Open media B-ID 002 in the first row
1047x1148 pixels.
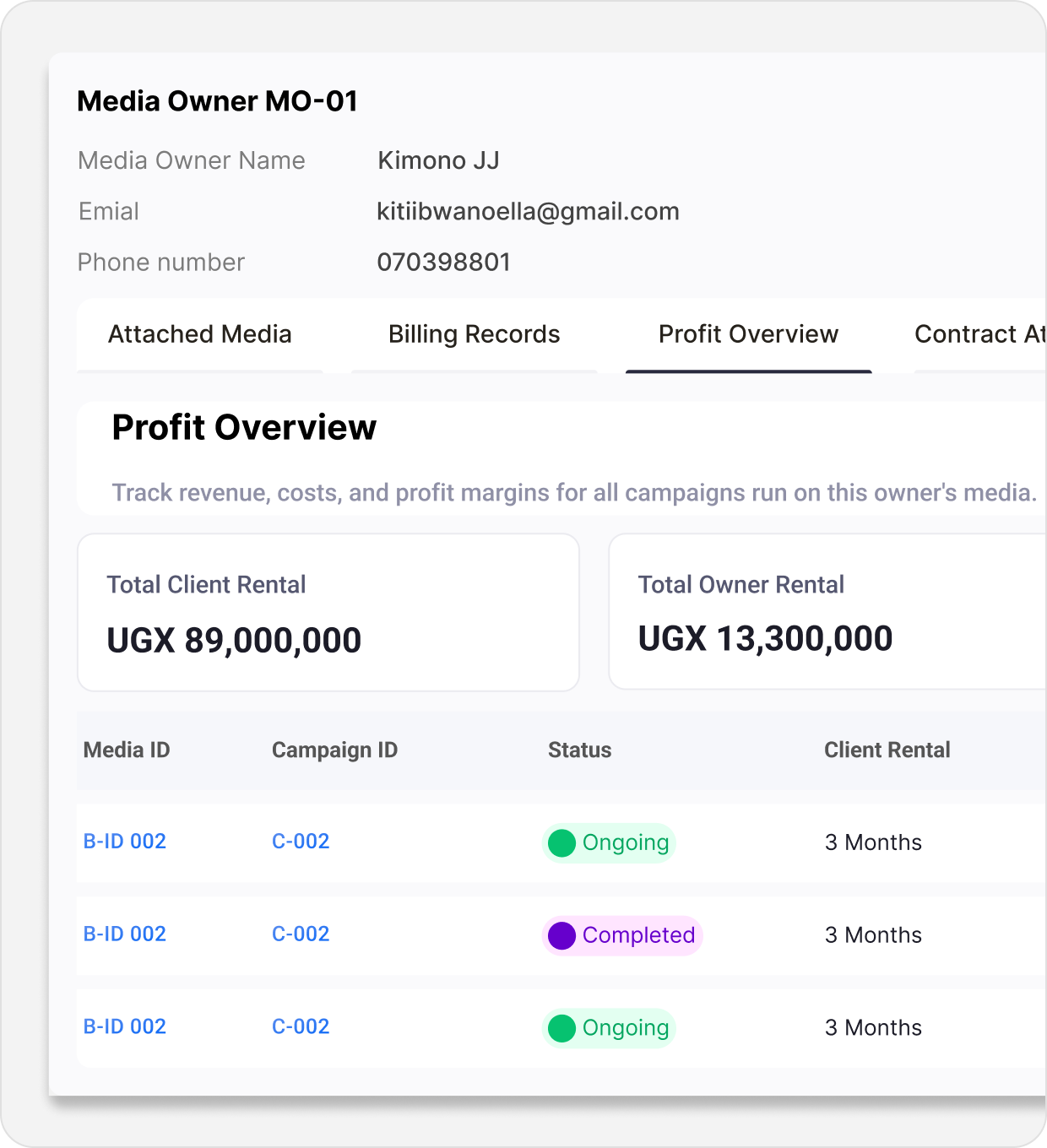click(124, 842)
